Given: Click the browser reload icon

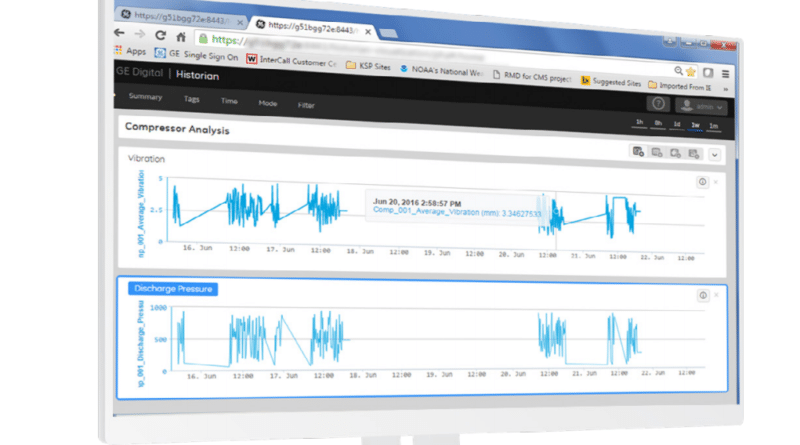Looking at the screenshot, I should tap(160, 33).
